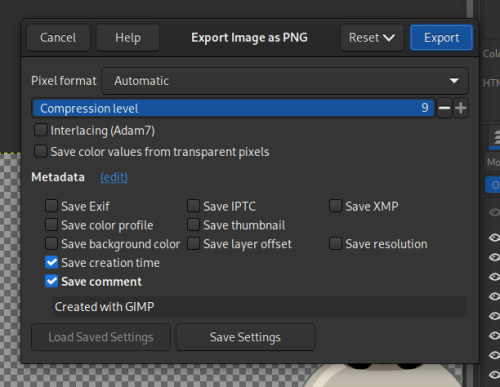Uncheck the Save comment option

[x=51, y=281]
